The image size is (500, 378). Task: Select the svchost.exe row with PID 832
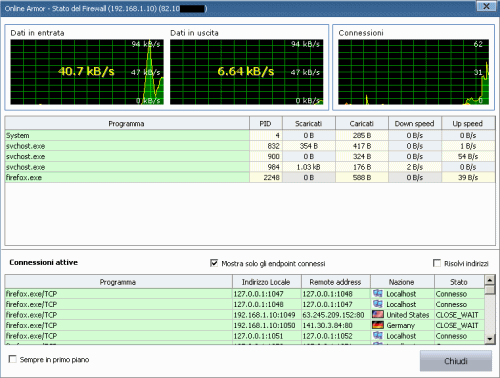250,146
